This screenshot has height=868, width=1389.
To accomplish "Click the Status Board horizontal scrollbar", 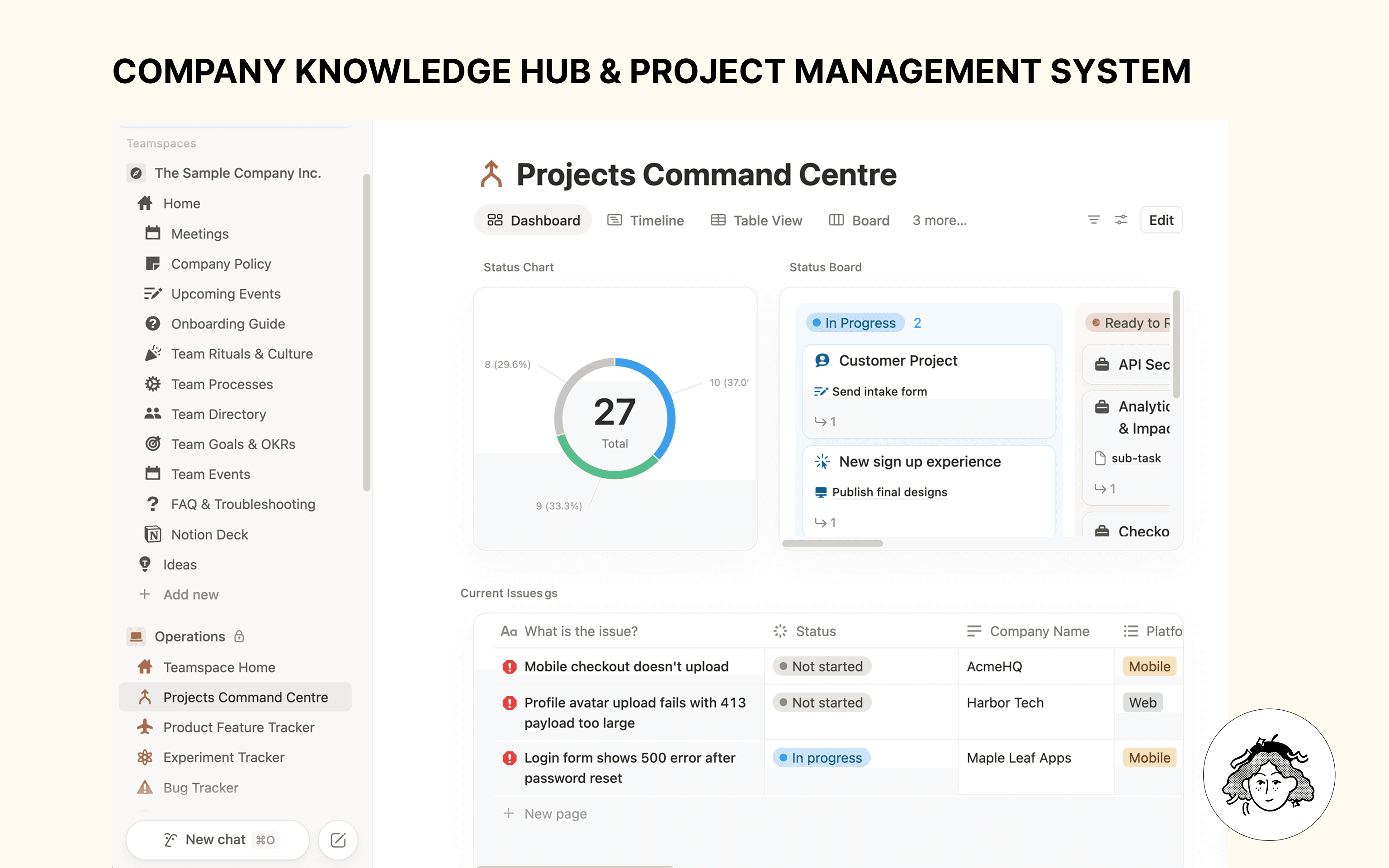I will point(832,543).
